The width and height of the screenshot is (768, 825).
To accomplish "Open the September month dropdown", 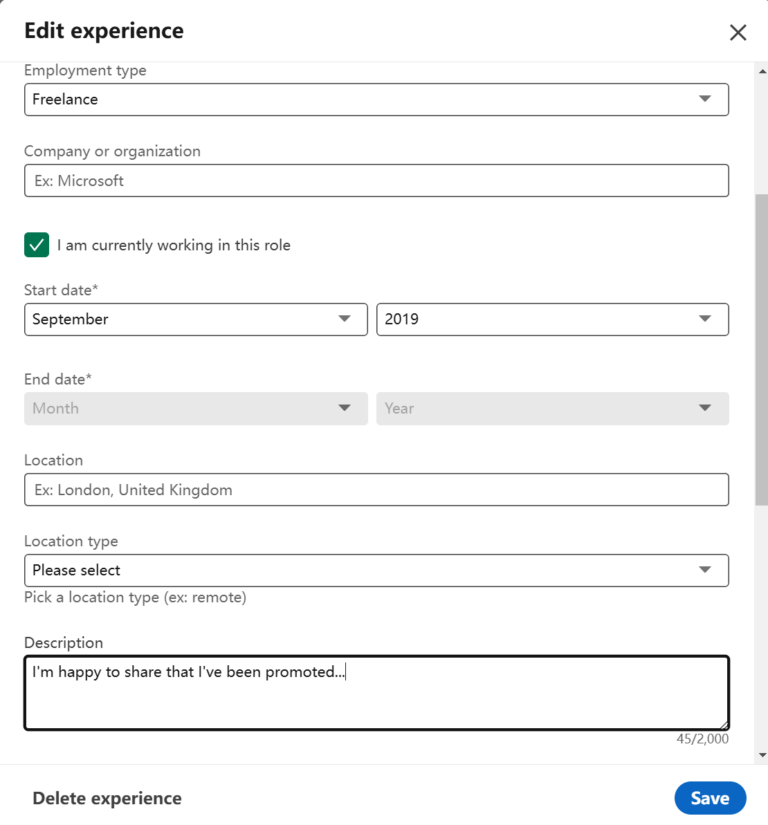I will (195, 319).
